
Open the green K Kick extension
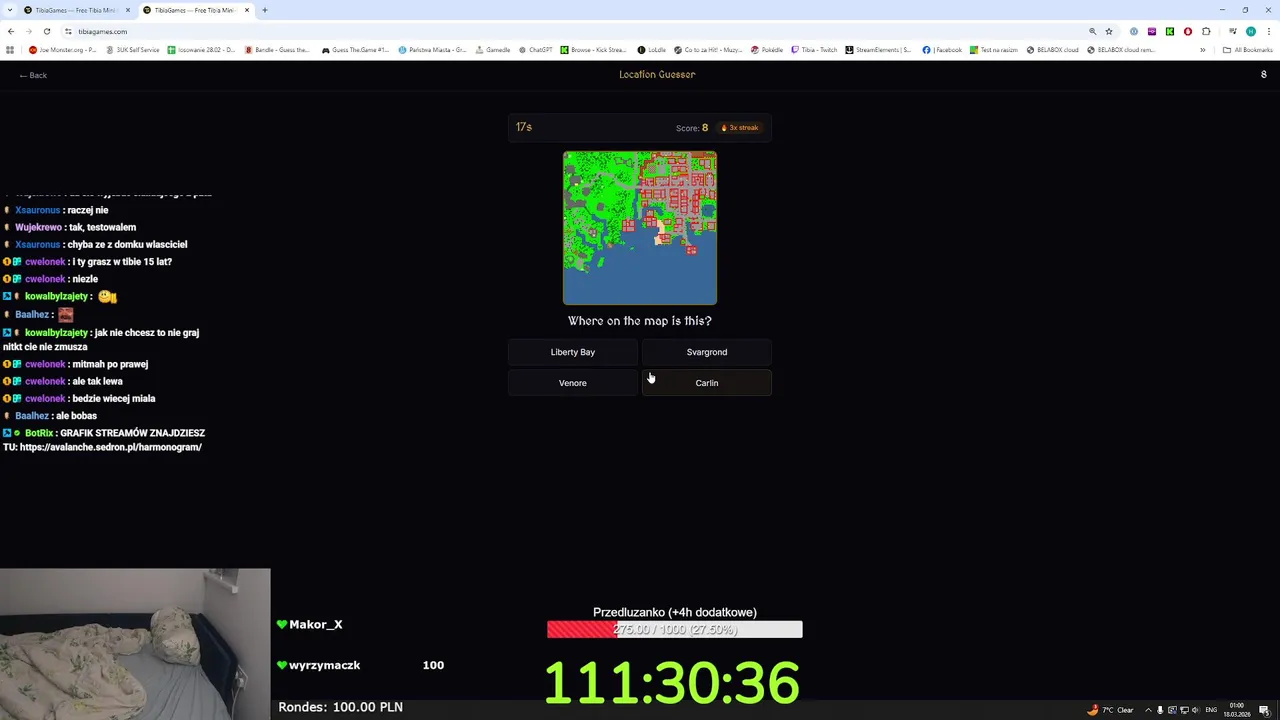[1170, 31]
